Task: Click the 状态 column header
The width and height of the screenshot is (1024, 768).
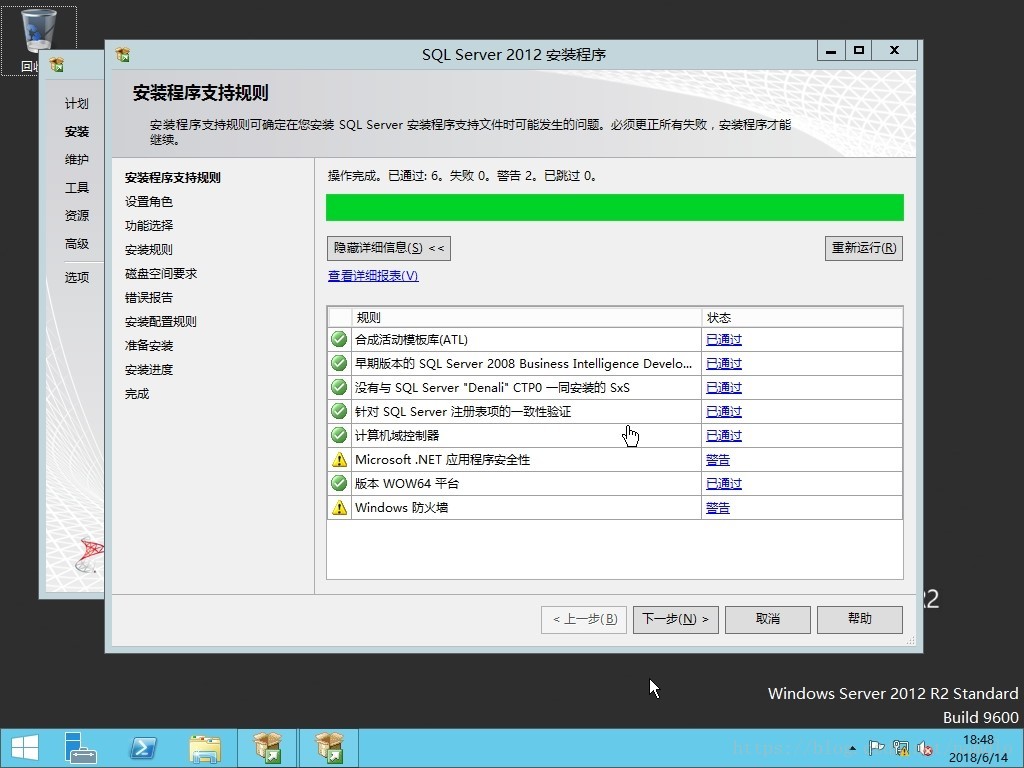Action: tap(802, 317)
